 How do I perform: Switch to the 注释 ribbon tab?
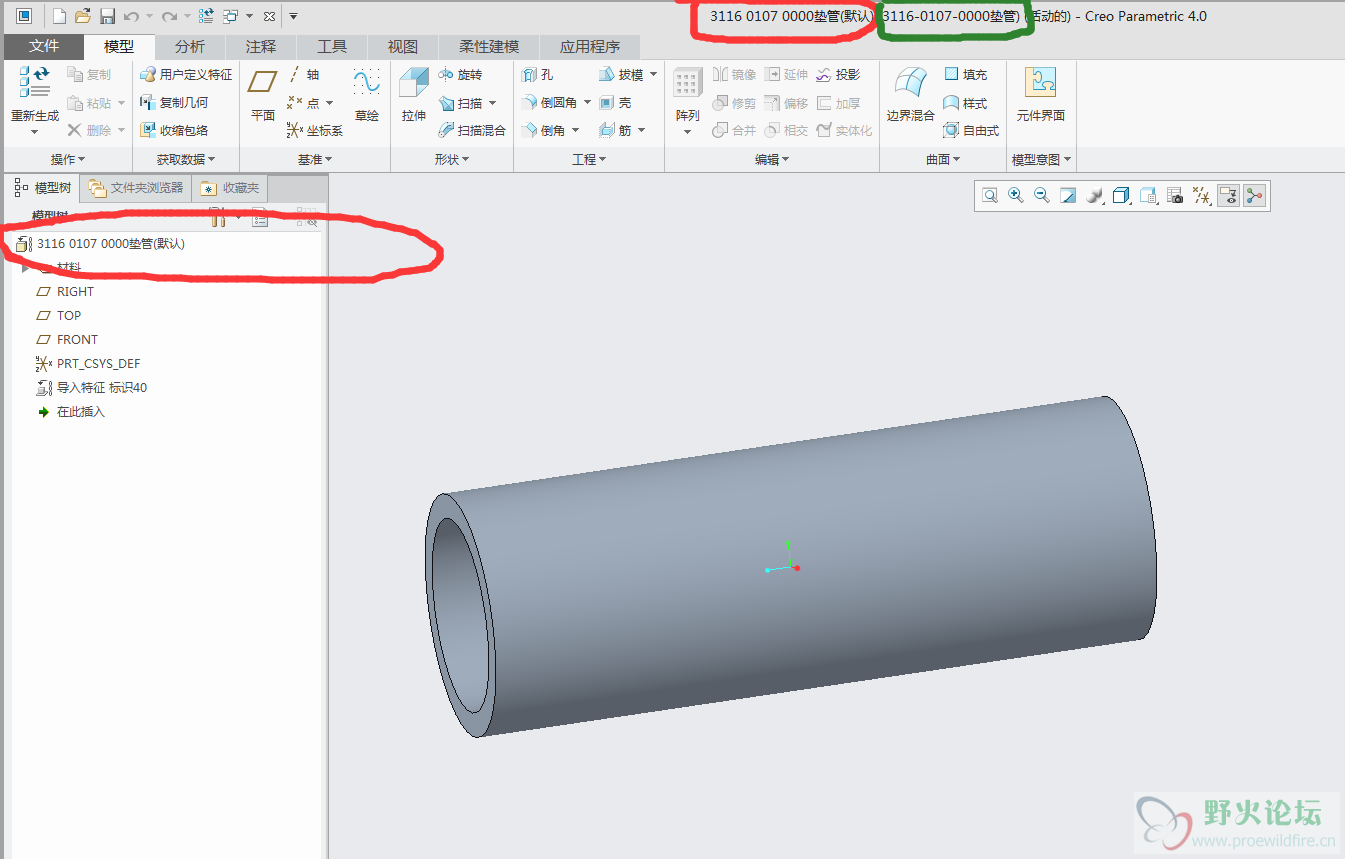pyautogui.click(x=261, y=46)
